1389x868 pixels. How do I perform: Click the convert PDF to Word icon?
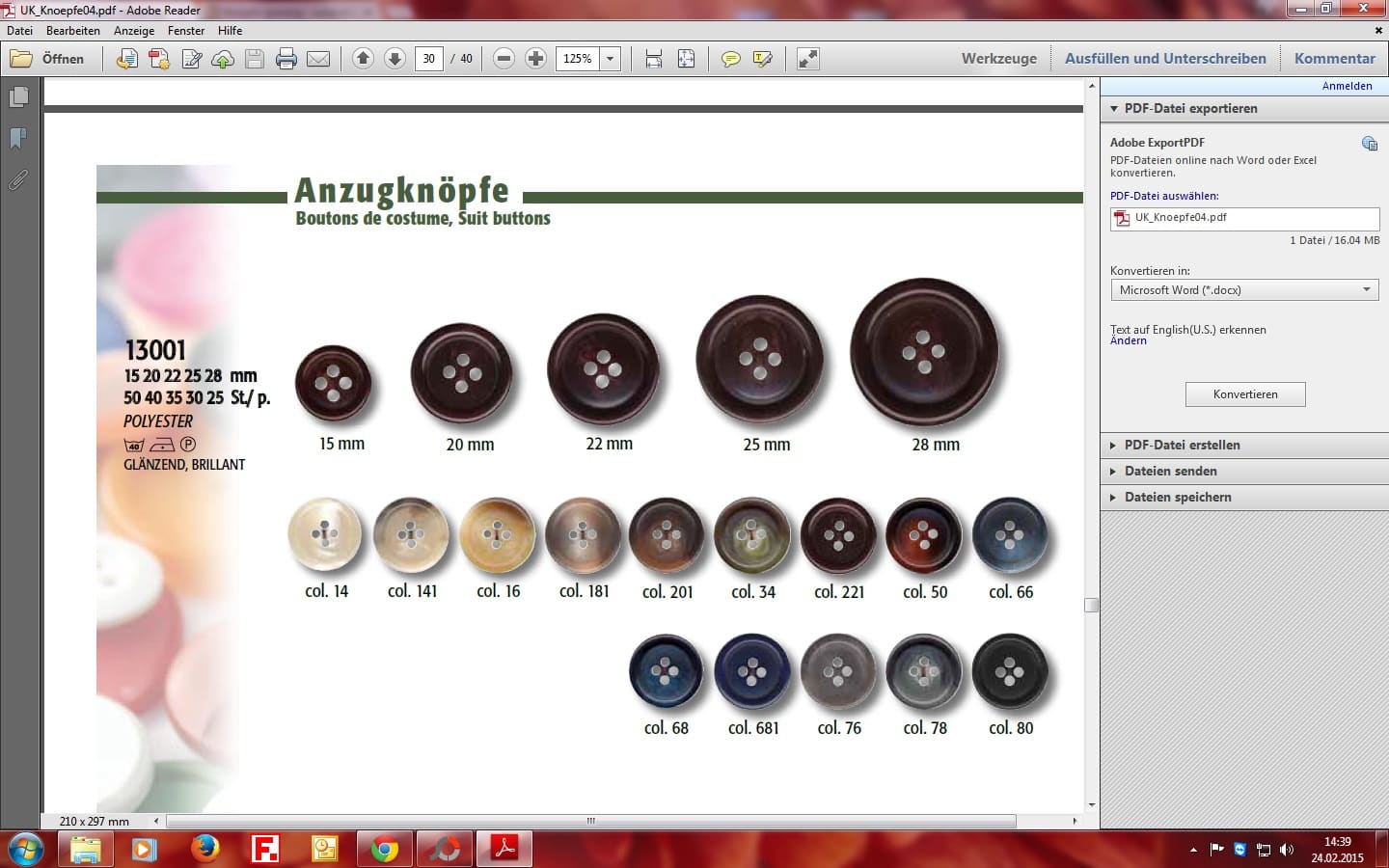tap(126, 59)
